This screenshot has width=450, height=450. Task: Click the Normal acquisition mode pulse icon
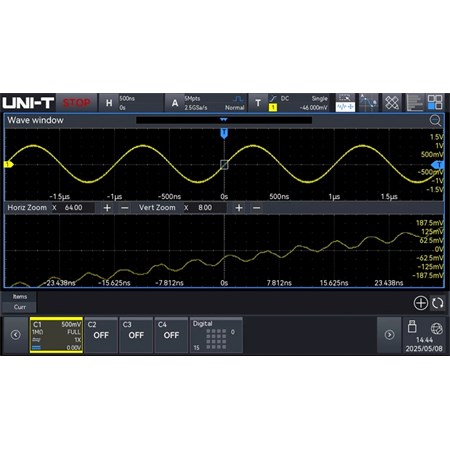pyautogui.click(x=238, y=99)
